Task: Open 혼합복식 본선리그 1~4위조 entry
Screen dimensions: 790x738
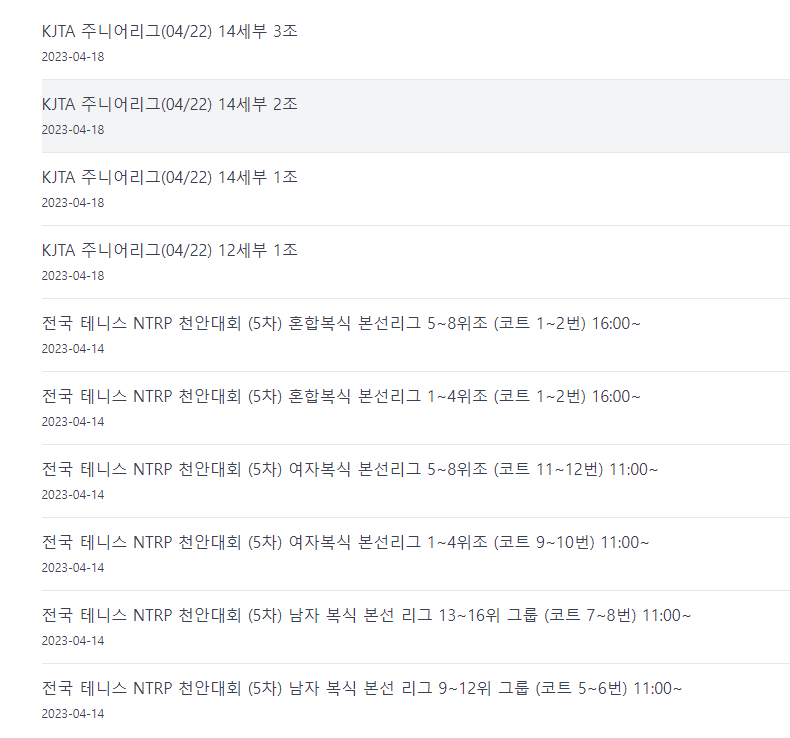Action: tap(341, 396)
